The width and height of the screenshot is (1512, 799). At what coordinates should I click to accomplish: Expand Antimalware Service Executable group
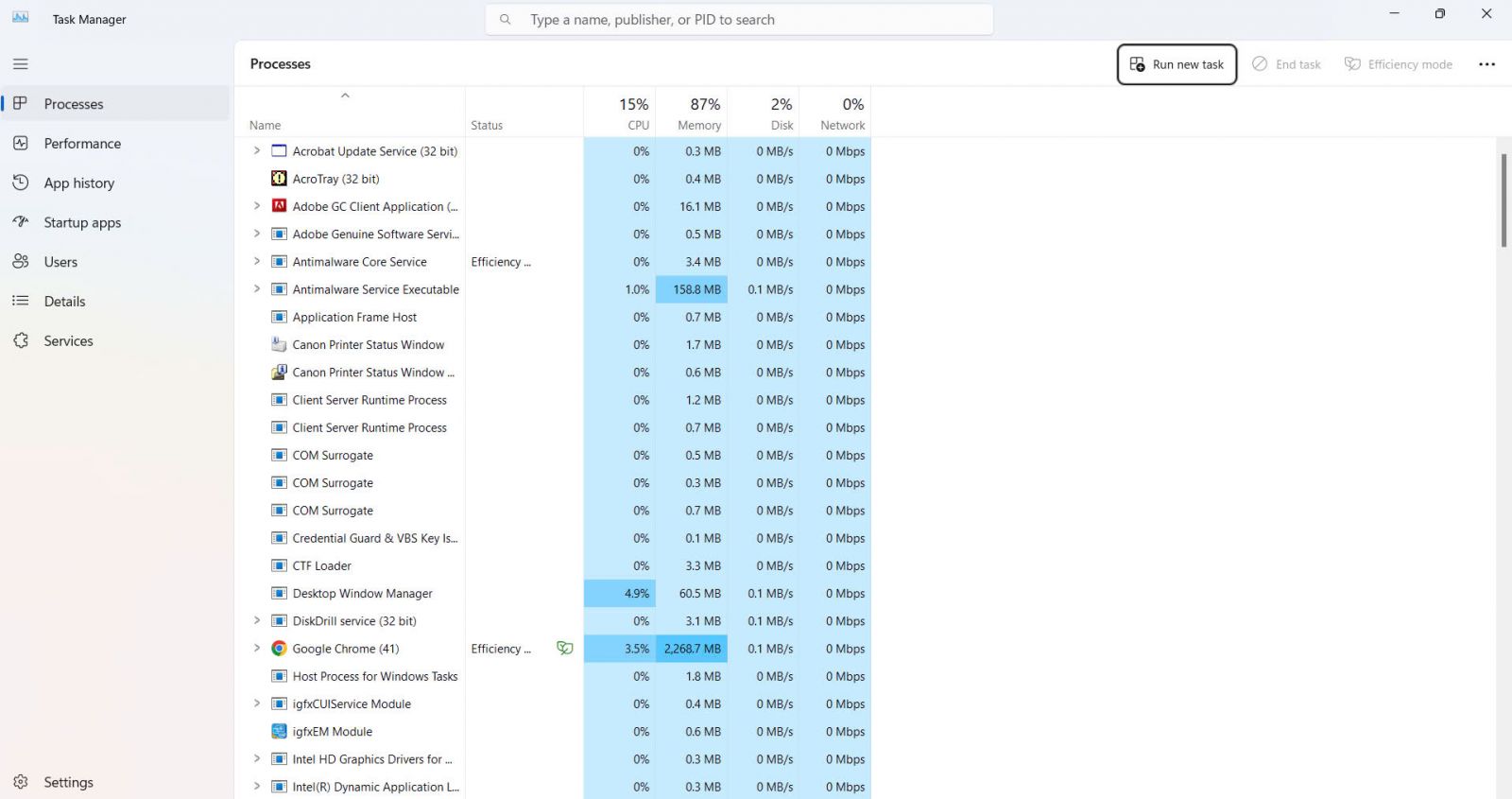click(256, 289)
